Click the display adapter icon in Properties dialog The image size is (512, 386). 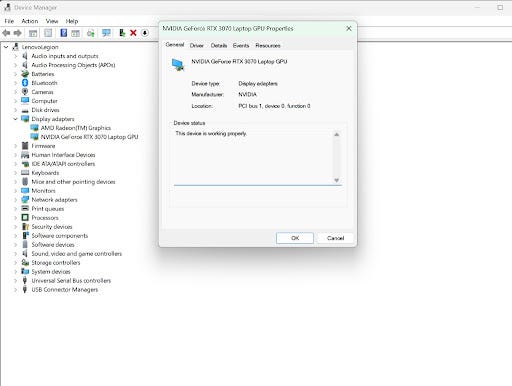click(178, 64)
